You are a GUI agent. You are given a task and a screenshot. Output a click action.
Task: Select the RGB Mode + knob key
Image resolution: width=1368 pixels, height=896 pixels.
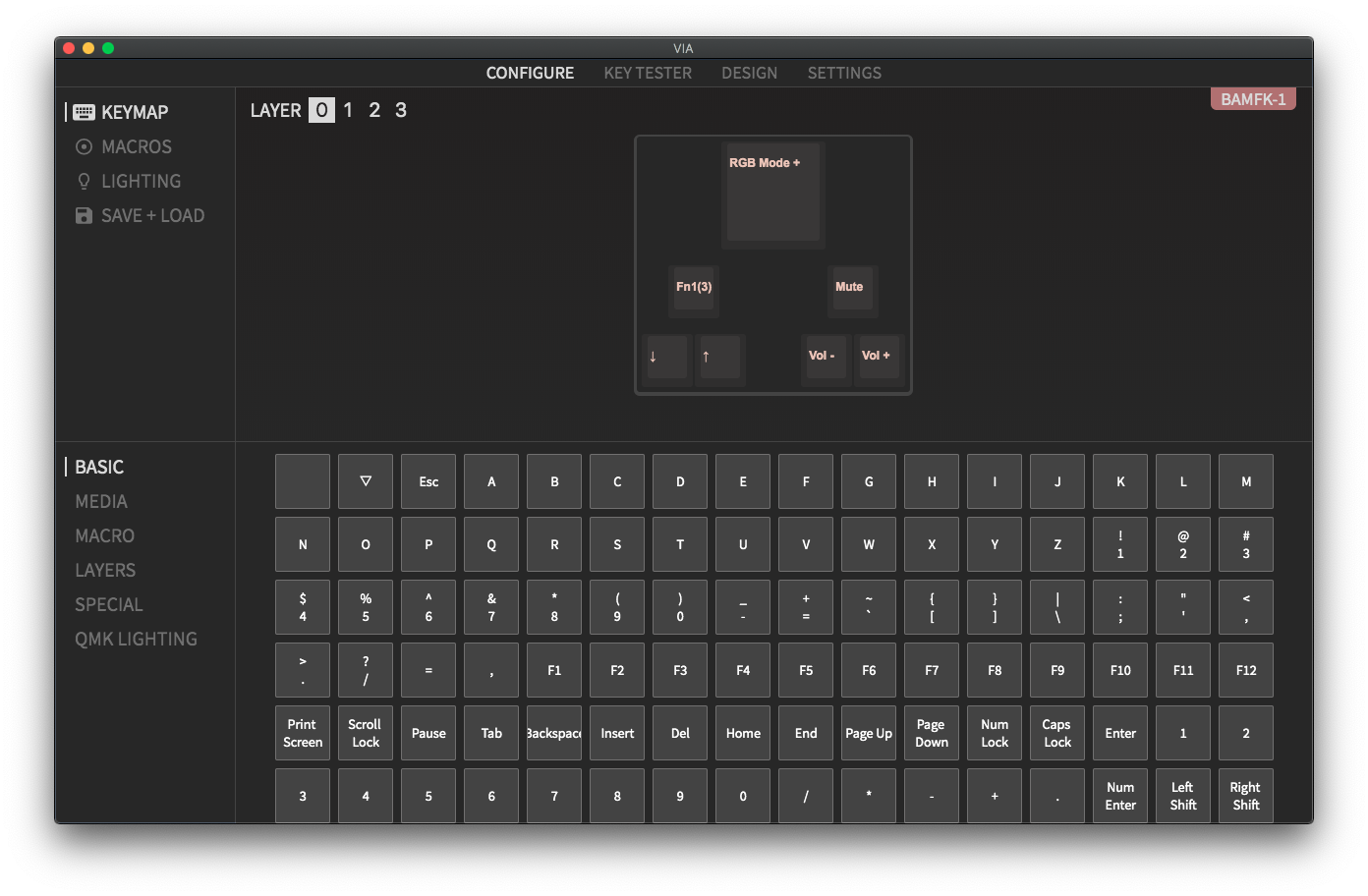coord(772,193)
